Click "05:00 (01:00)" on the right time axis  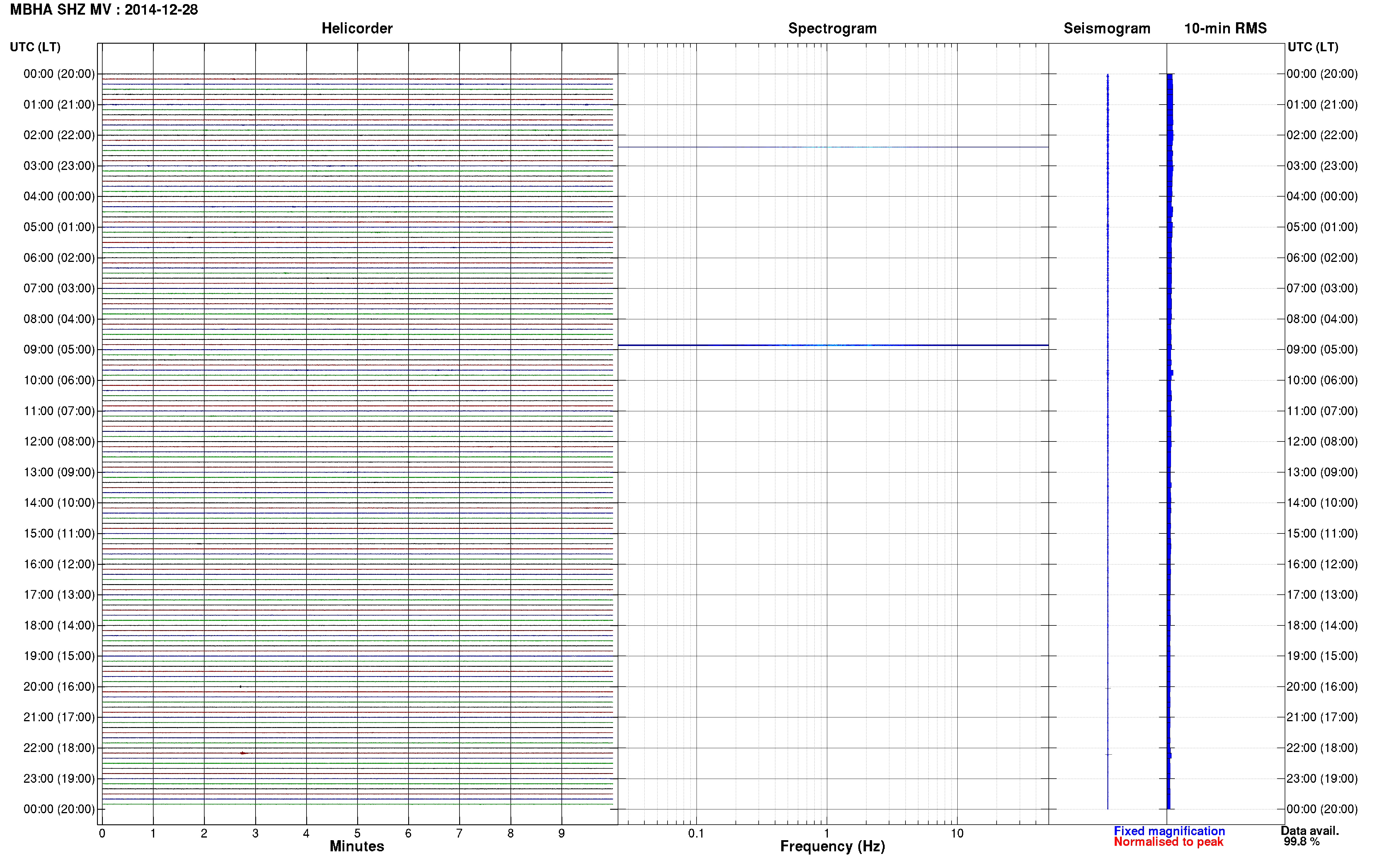pyautogui.click(x=1322, y=227)
